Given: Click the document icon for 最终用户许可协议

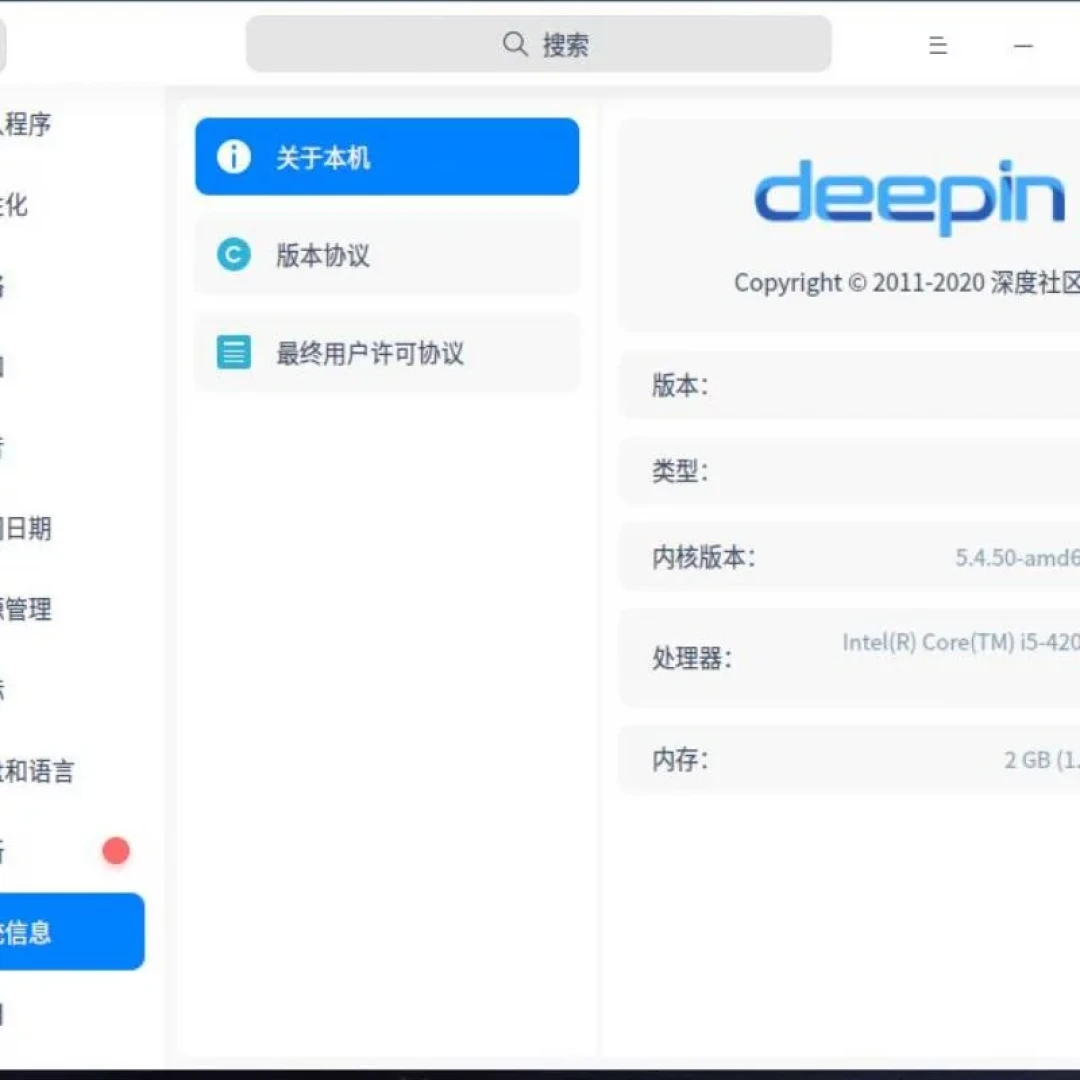Looking at the screenshot, I should coord(233,353).
